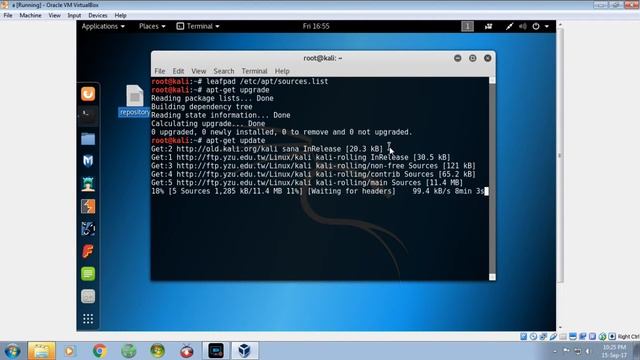
Task: Open Windows Start button
Action: coord(12,351)
